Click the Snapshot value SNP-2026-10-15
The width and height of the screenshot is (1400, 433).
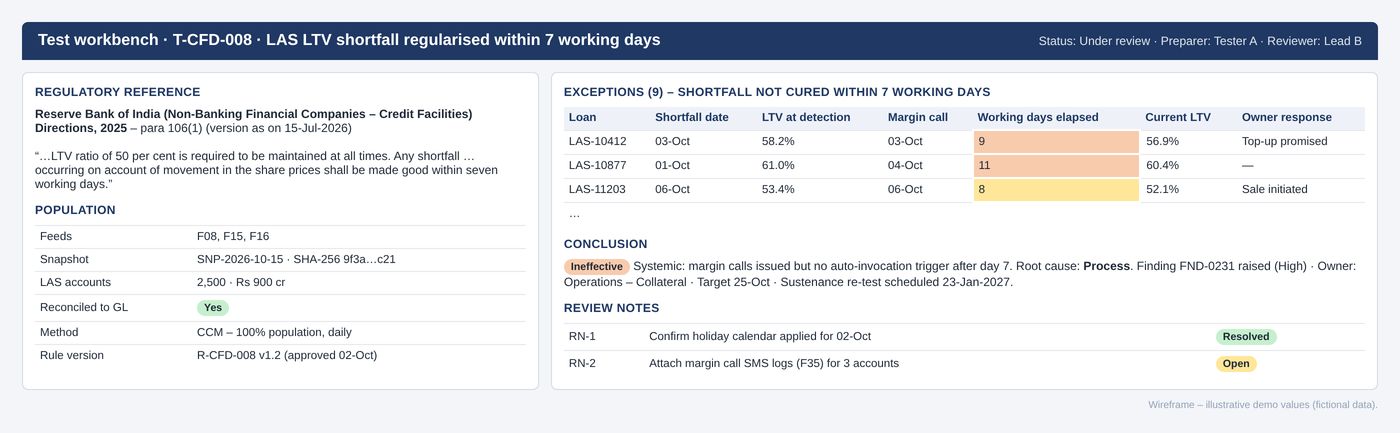pyautogui.click(x=296, y=260)
